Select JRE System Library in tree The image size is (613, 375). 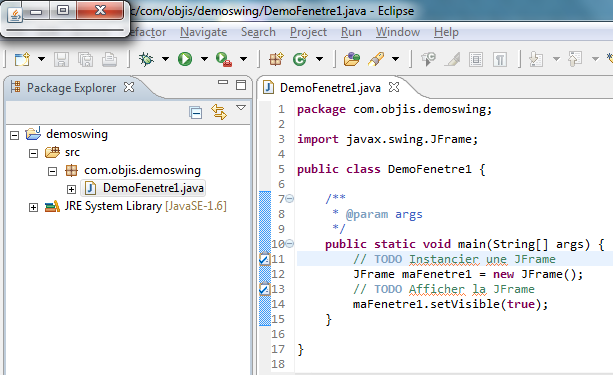[x=145, y=206]
